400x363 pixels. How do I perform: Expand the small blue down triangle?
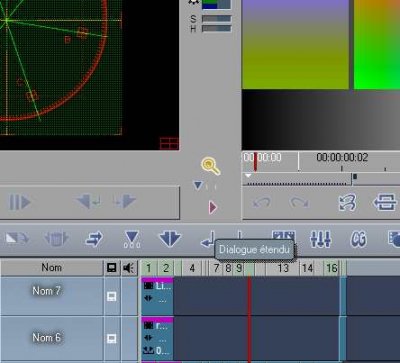(x=198, y=185)
